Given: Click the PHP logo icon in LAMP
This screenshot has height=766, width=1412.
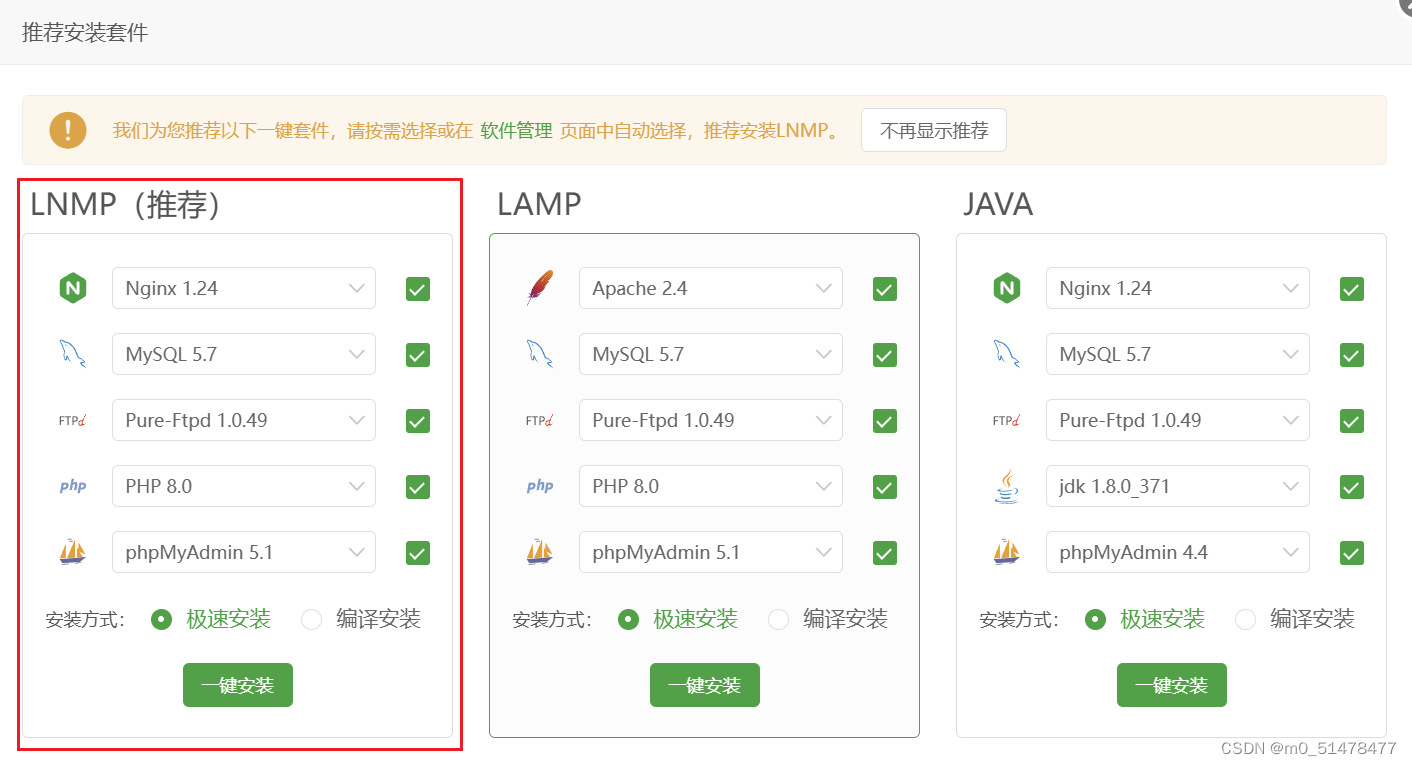Looking at the screenshot, I should 539,486.
